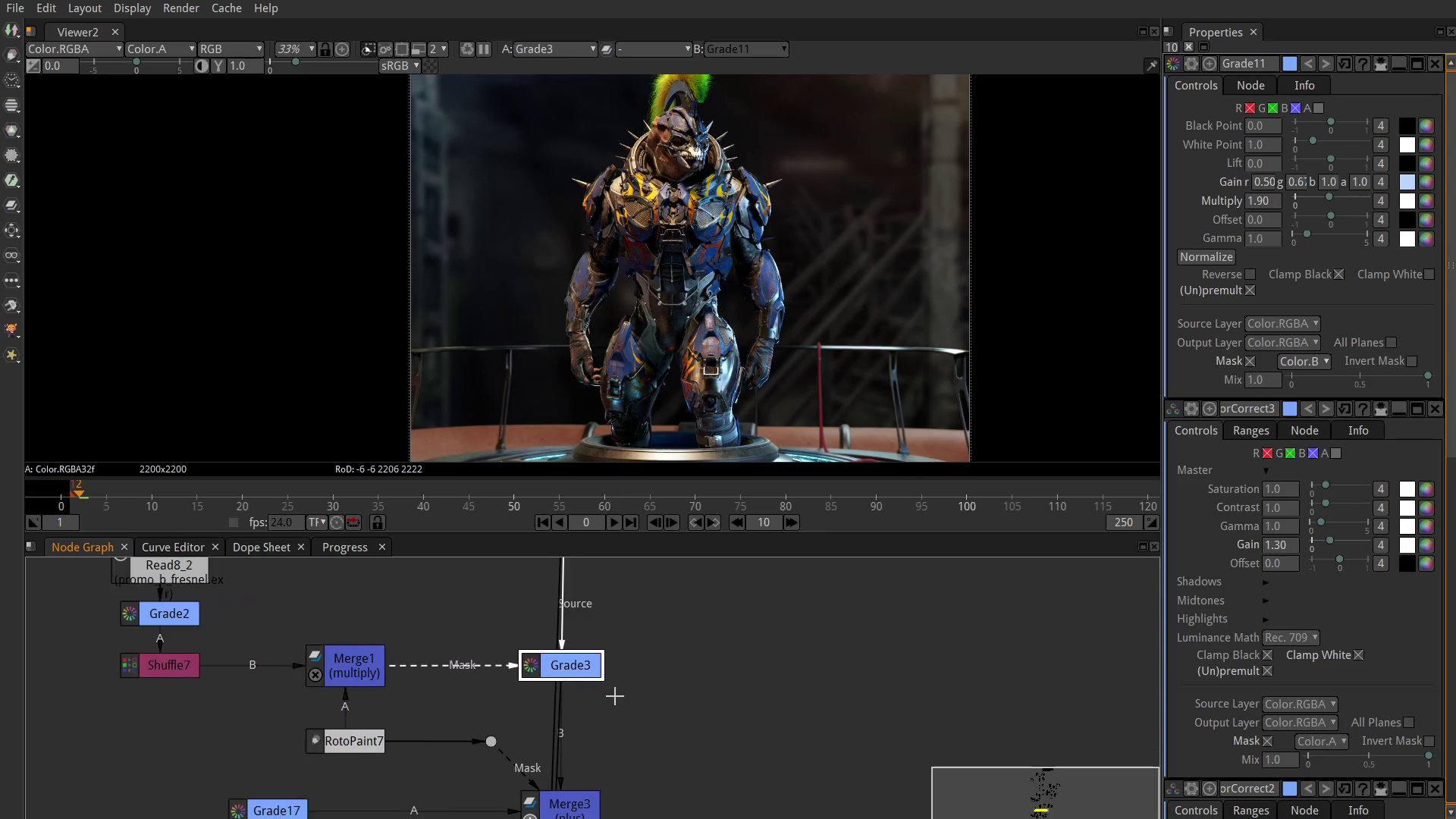Toggle Grade11 red channel checkbox

tap(1250, 108)
